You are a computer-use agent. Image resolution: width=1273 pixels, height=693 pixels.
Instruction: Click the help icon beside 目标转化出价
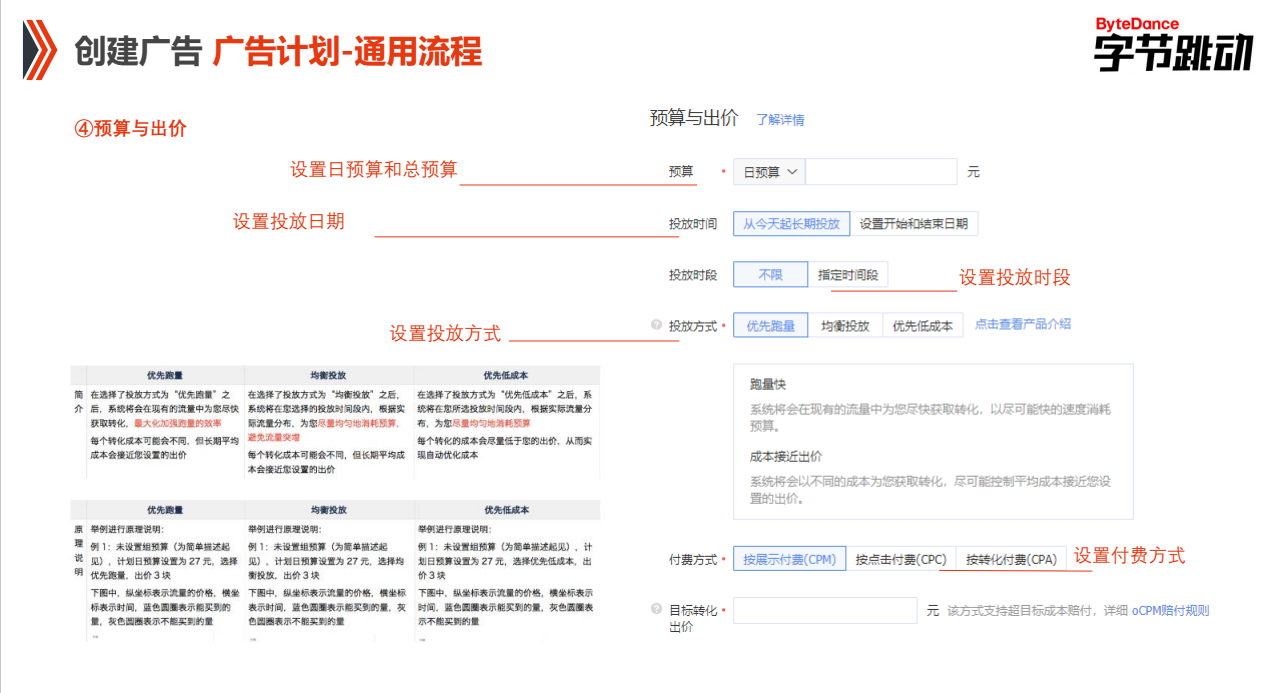click(655, 610)
